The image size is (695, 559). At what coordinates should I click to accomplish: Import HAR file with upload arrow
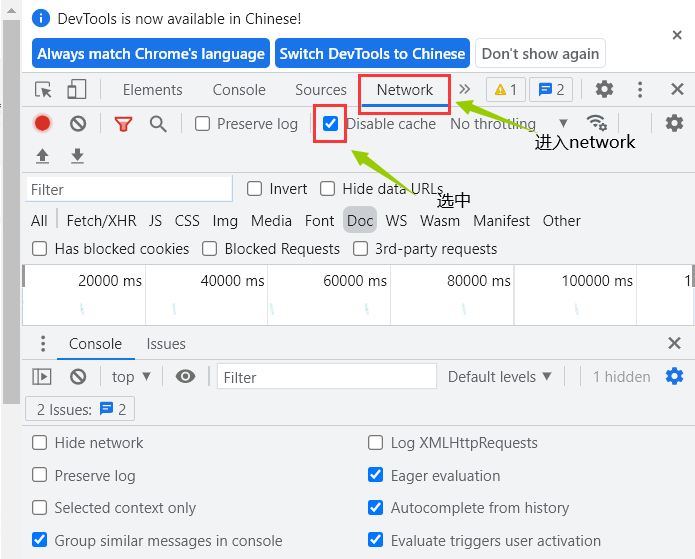pyautogui.click(x=43, y=156)
